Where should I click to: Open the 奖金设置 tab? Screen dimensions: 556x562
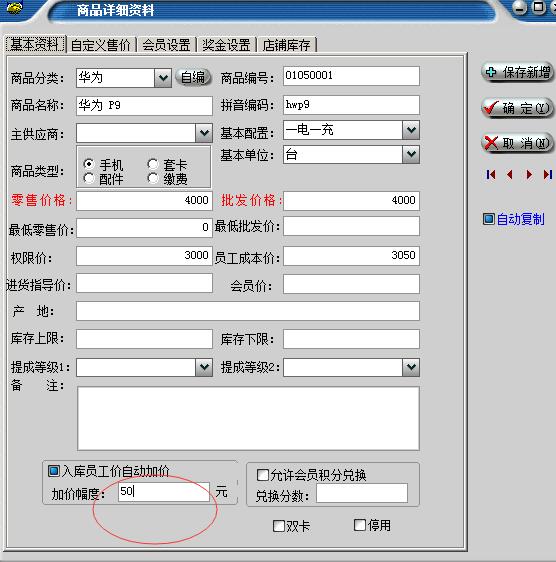click(x=226, y=45)
